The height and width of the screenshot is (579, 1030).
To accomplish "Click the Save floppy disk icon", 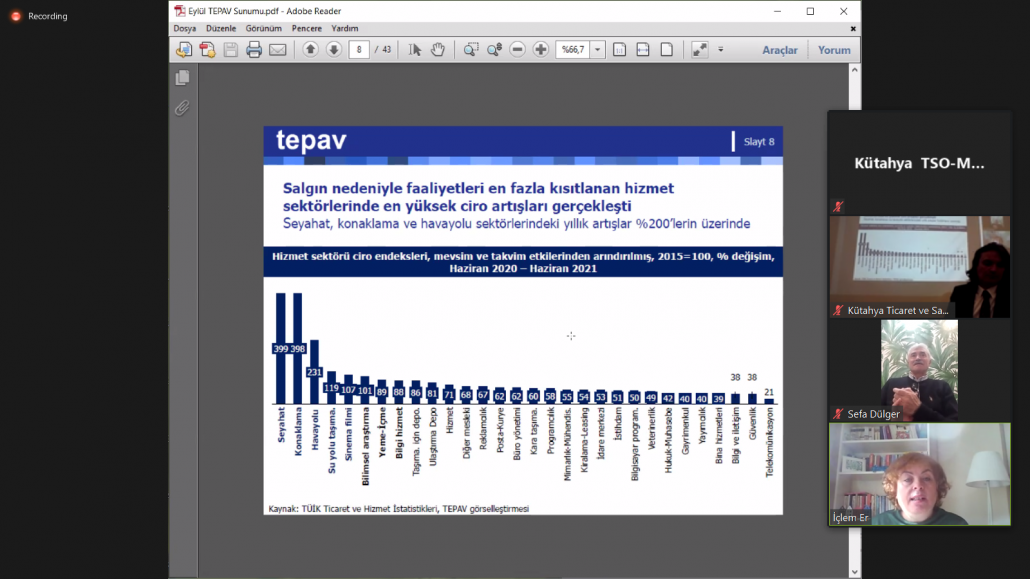I will tap(231, 50).
